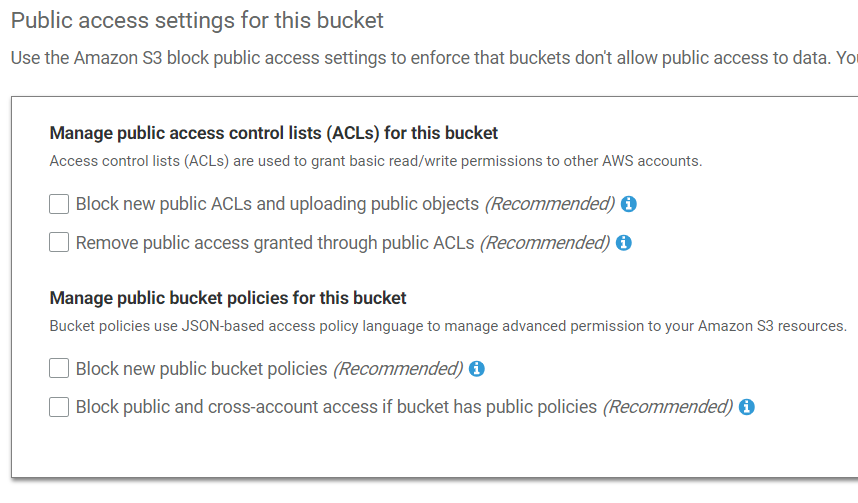Check the Block new public bucket policies box
This screenshot has height=503, width=858.
(x=59, y=369)
